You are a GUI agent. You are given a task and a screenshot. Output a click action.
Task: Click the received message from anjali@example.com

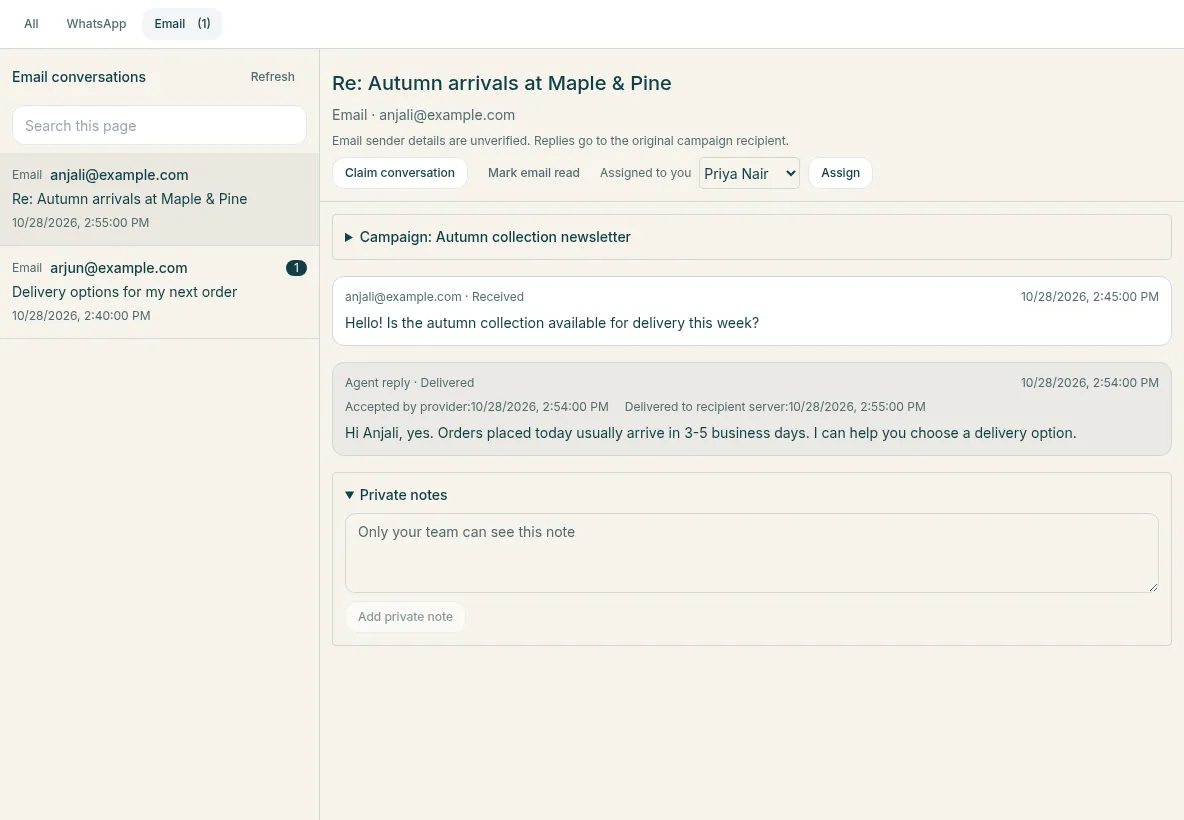[751, 311]
